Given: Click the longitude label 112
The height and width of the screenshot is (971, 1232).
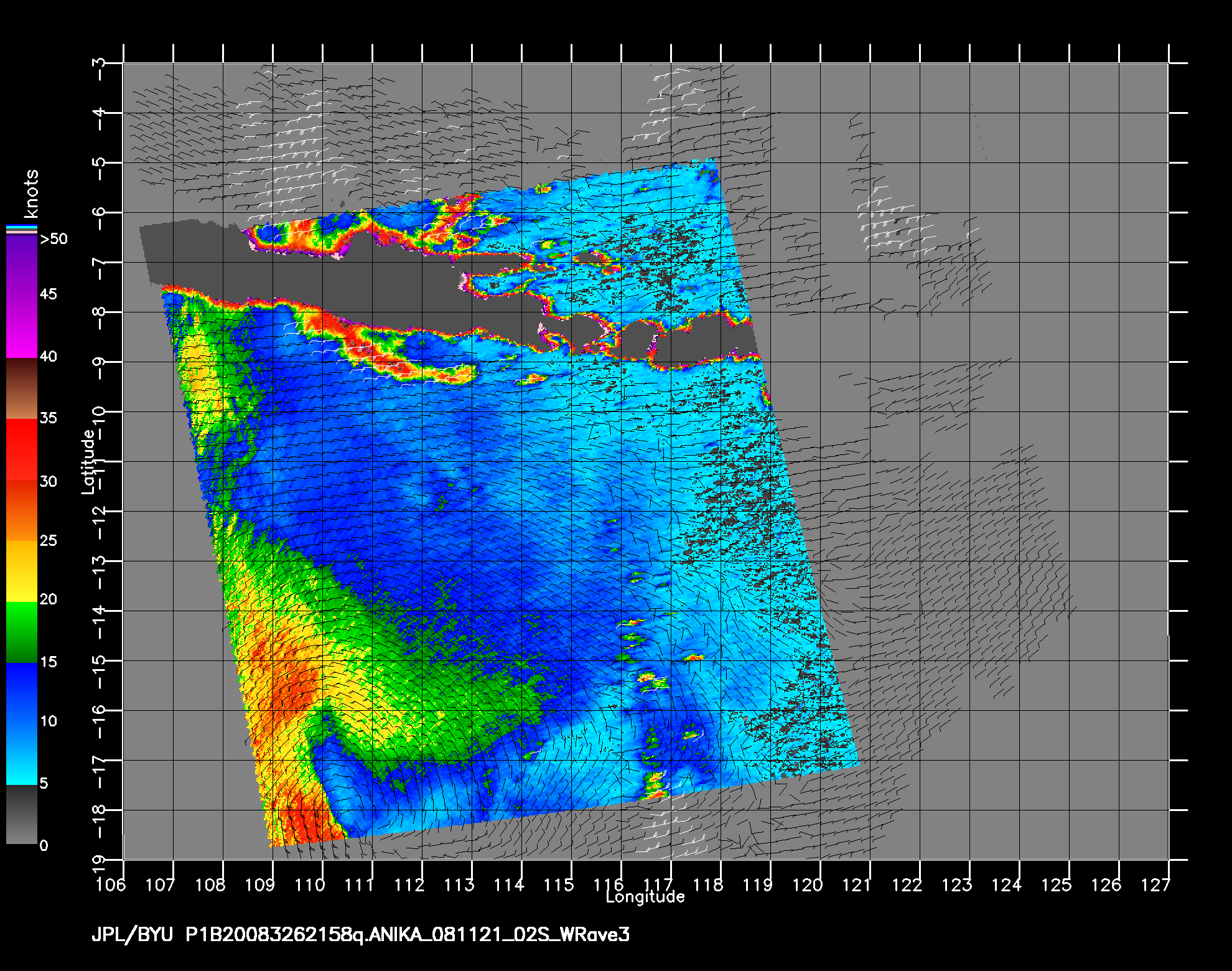Looking at the screenshot, I should pos(409,884).
